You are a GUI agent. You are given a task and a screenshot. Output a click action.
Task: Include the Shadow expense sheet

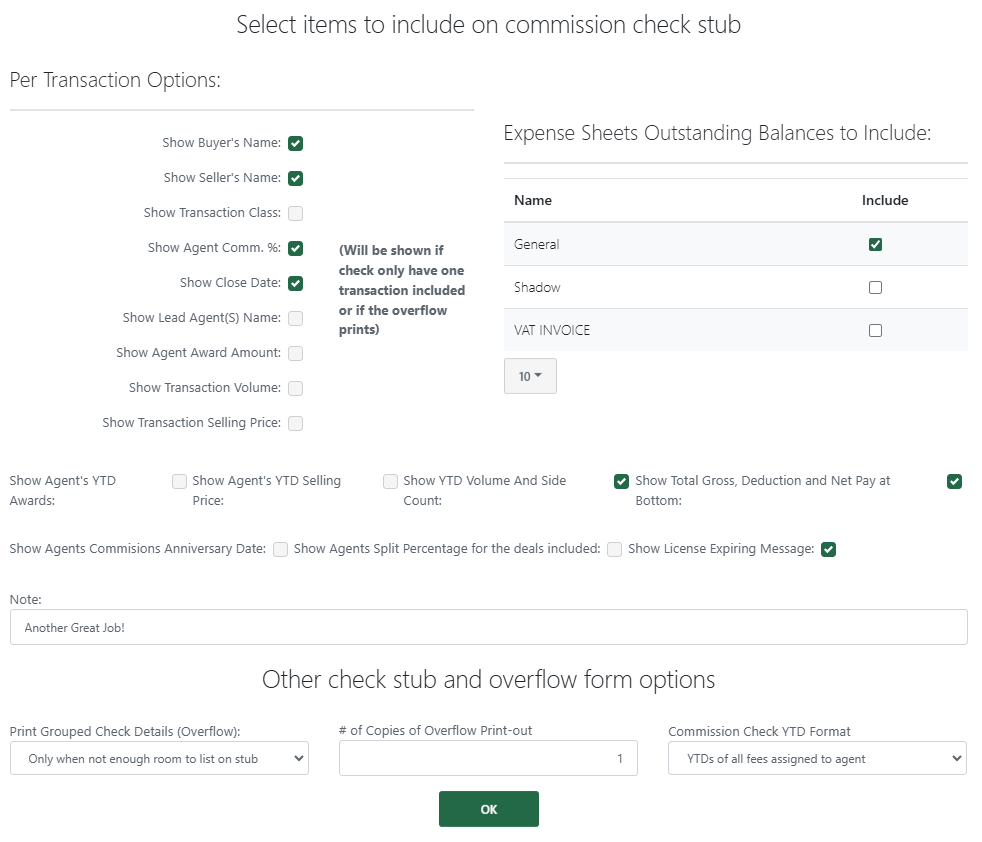tap(875, 287)
